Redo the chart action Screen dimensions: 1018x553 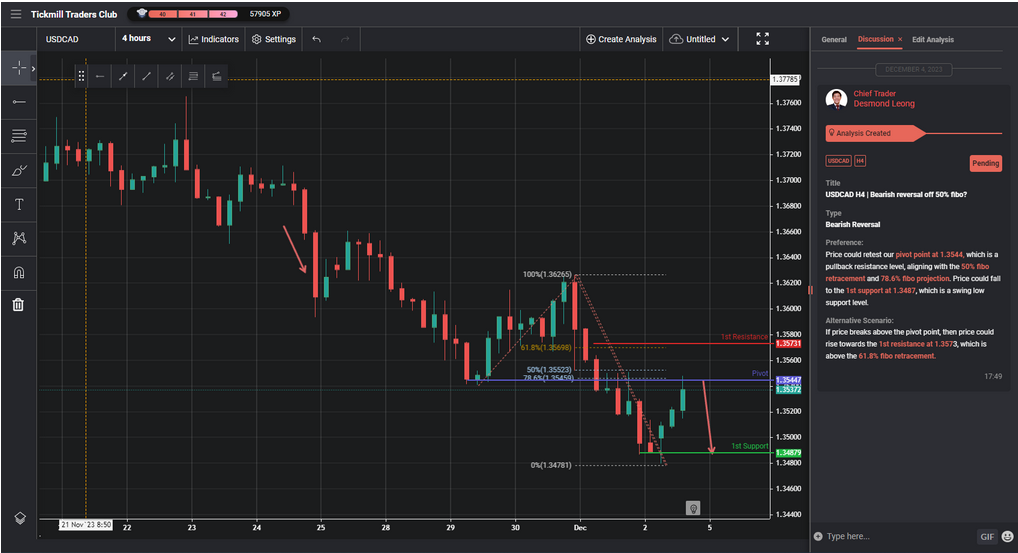[x=345, y=39]
